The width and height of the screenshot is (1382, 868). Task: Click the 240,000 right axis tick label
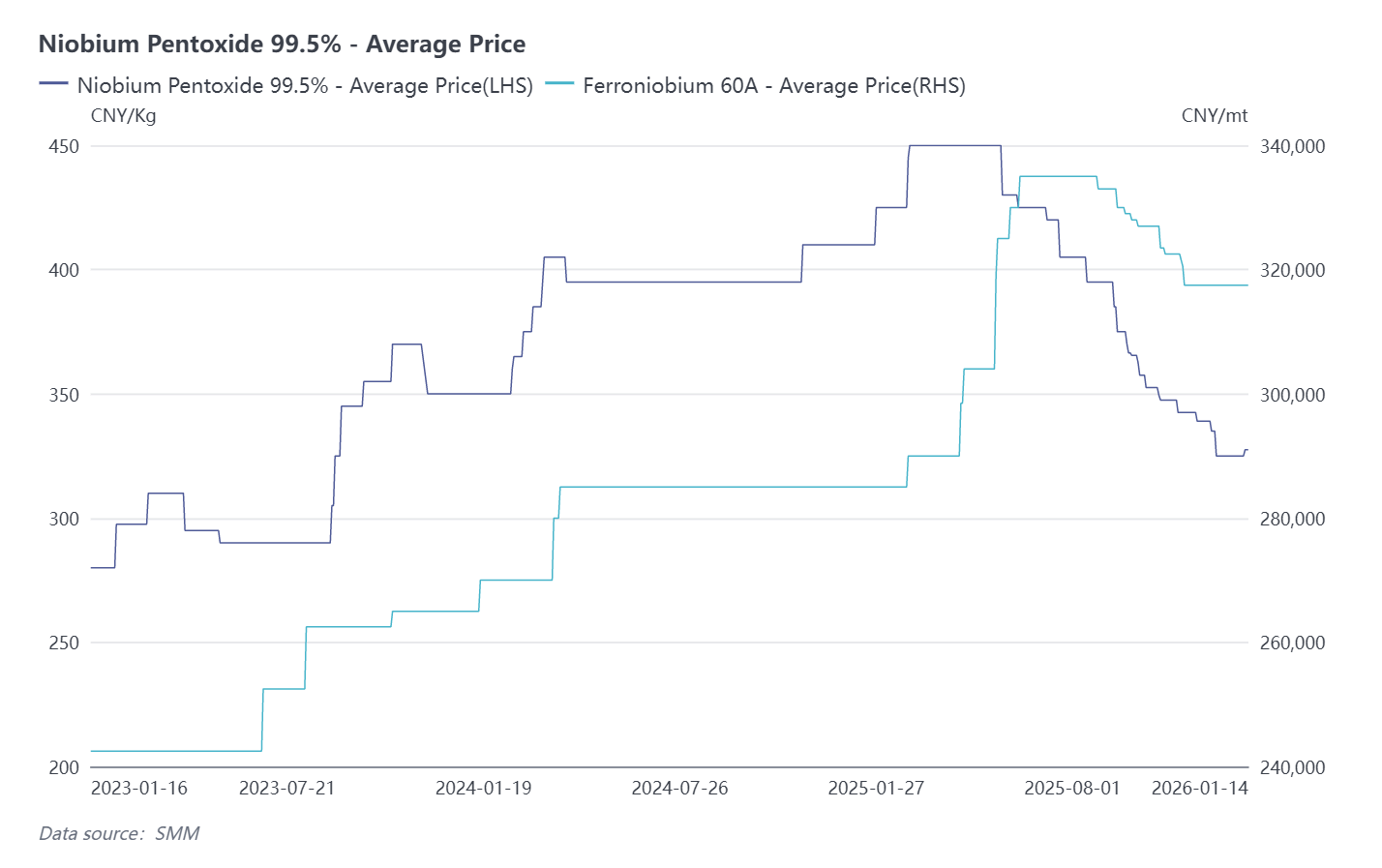pyautogui.click(x=1292, y=767)
